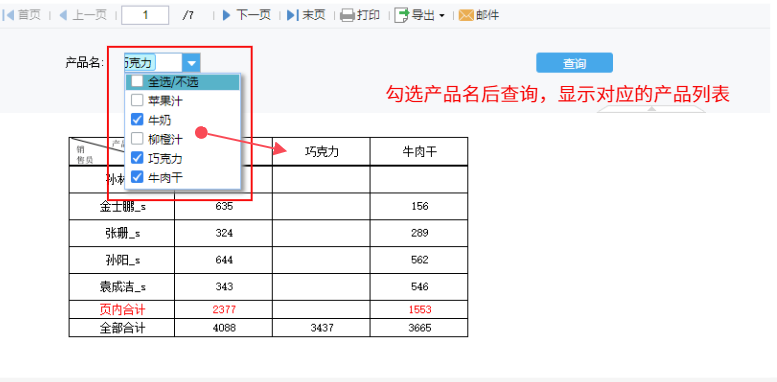777x382 pixels.
Task: Click the next page (下一页) arrow icon
Action: coord(226,15)
